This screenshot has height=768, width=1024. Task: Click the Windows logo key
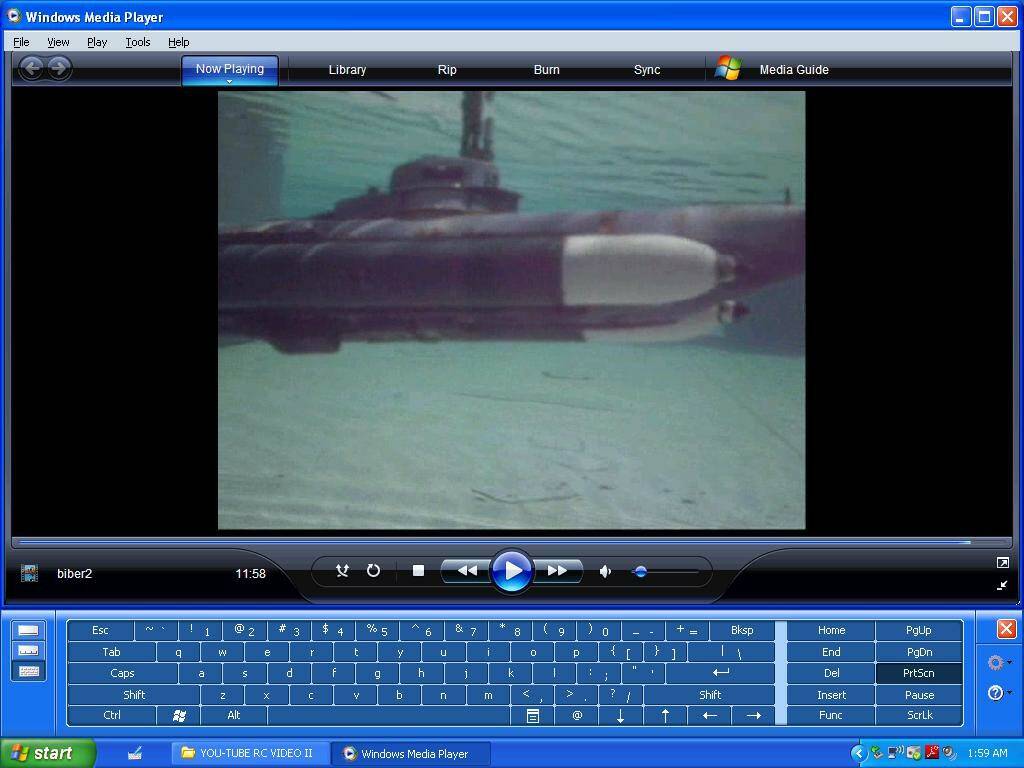coord(178,715)
